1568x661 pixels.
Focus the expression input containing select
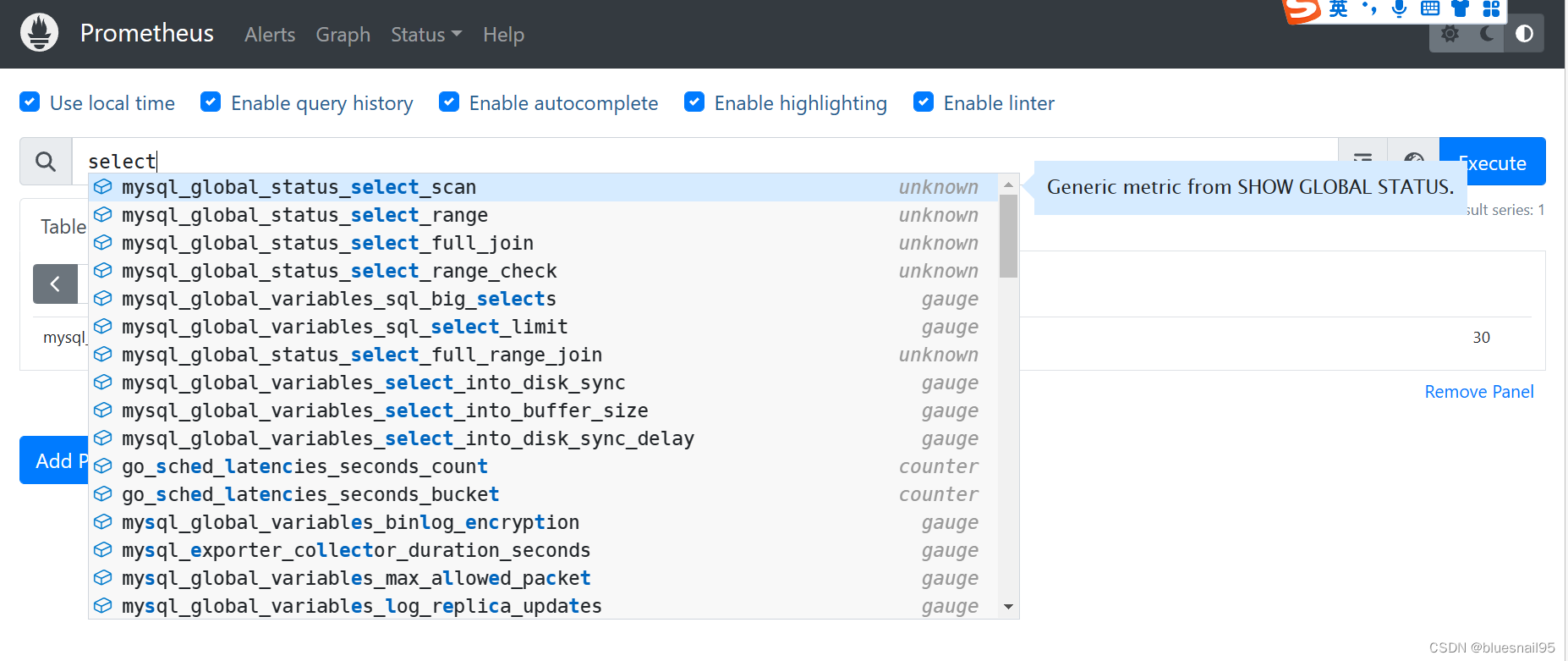[705, 161]
